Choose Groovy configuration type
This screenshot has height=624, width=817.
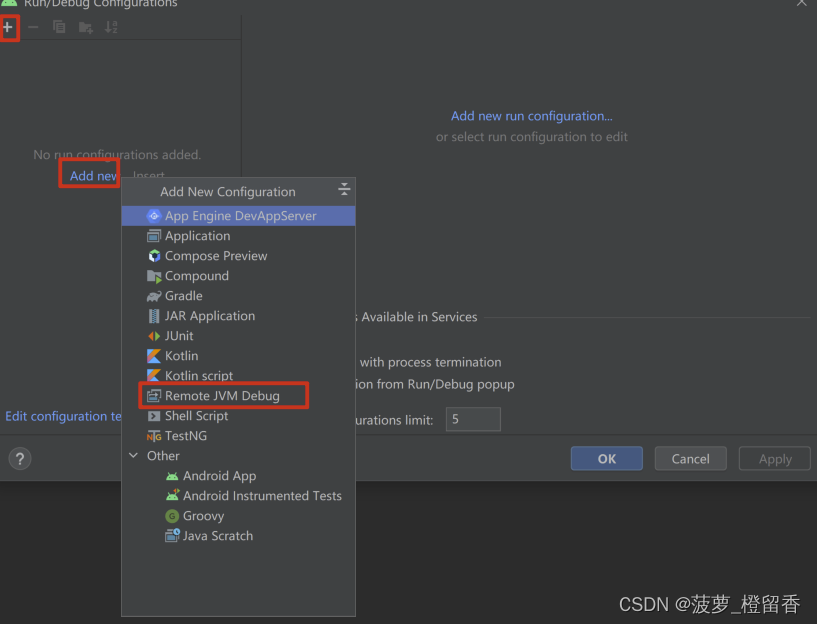click(x=238, y=516)
